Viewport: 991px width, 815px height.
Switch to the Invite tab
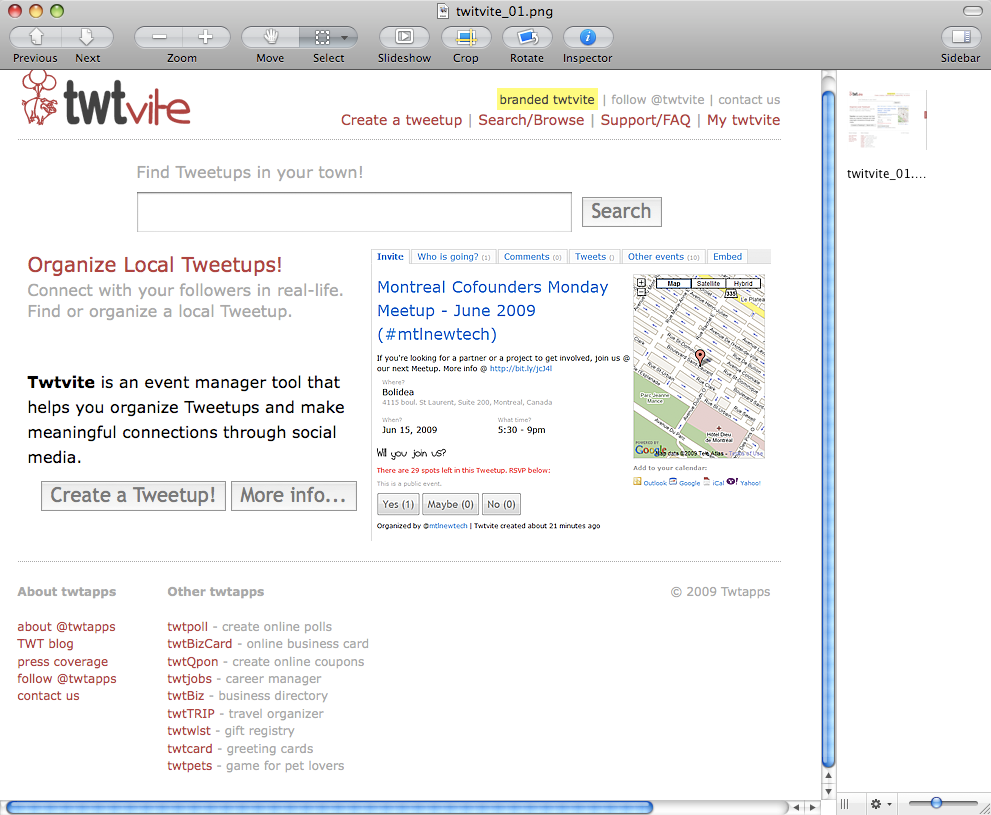pyautogui.click(x=390, y=257)
